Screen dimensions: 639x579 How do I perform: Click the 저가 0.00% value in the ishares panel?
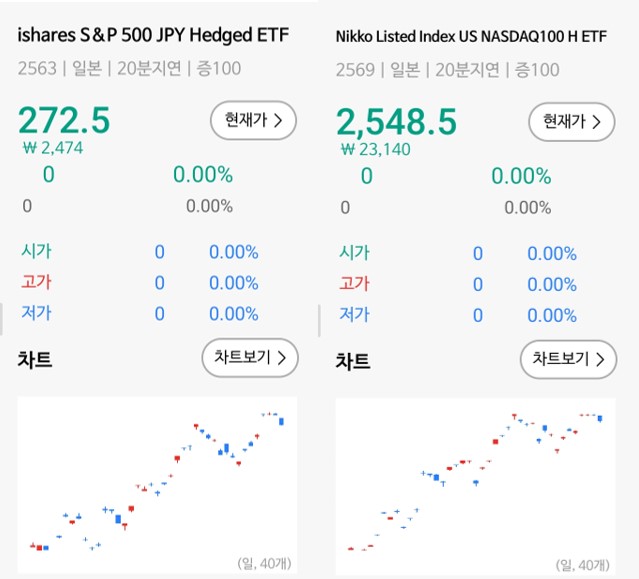pos(234,314)
